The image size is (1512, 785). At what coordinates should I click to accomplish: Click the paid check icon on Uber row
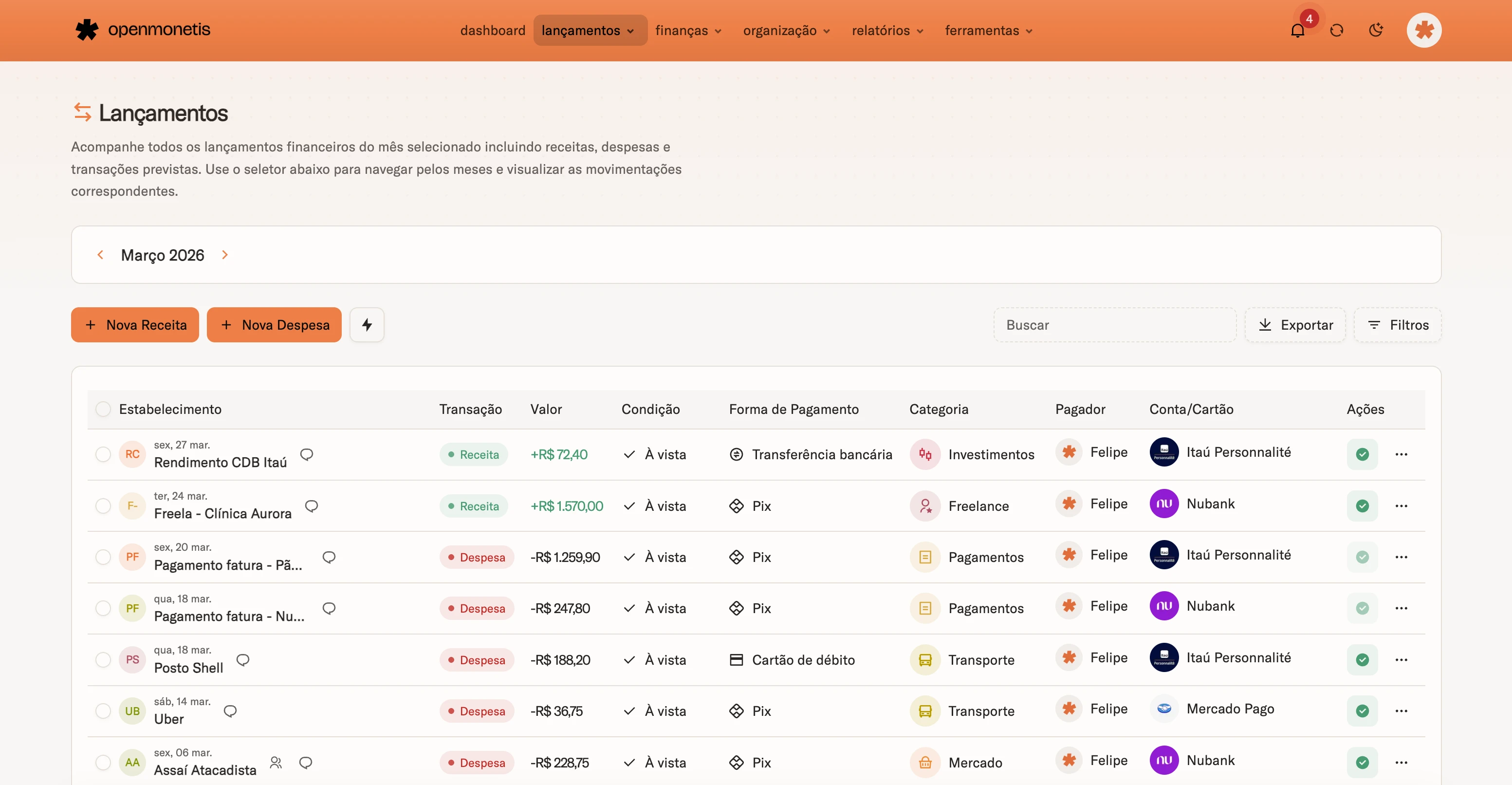[x=1362, y=711]
